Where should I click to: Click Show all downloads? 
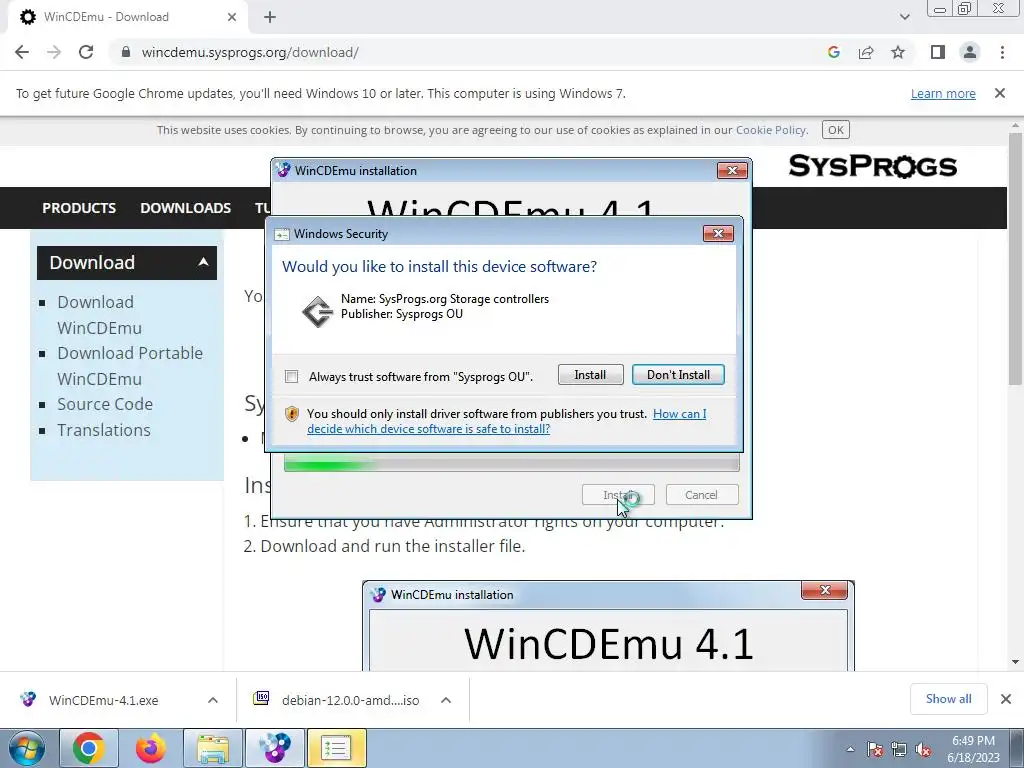(x=948, y=699)
